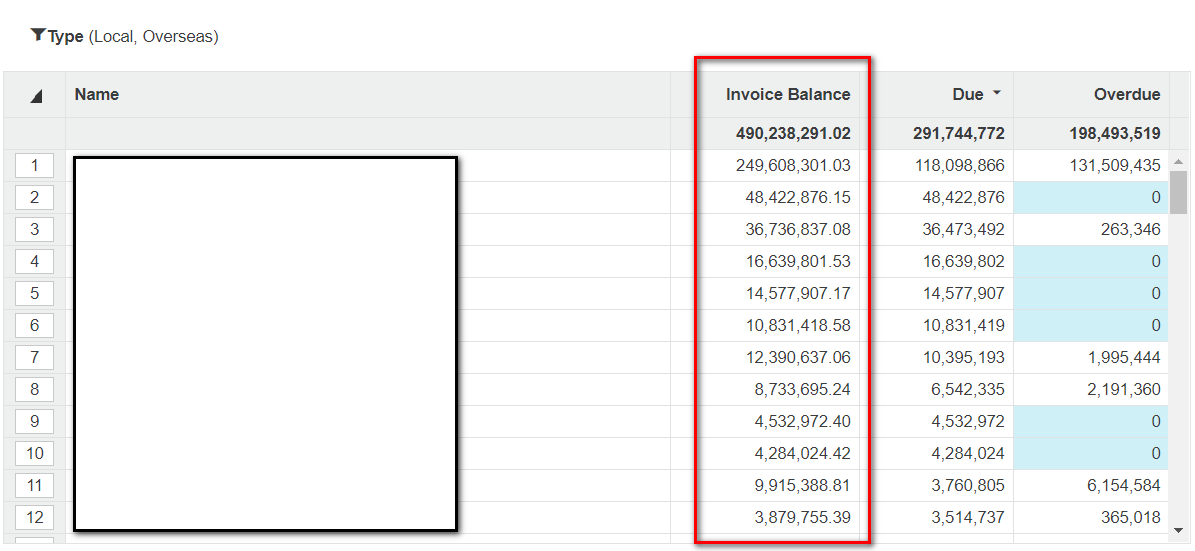Click due value 6,542,335
1195x551 pixels.
[969, 389]
